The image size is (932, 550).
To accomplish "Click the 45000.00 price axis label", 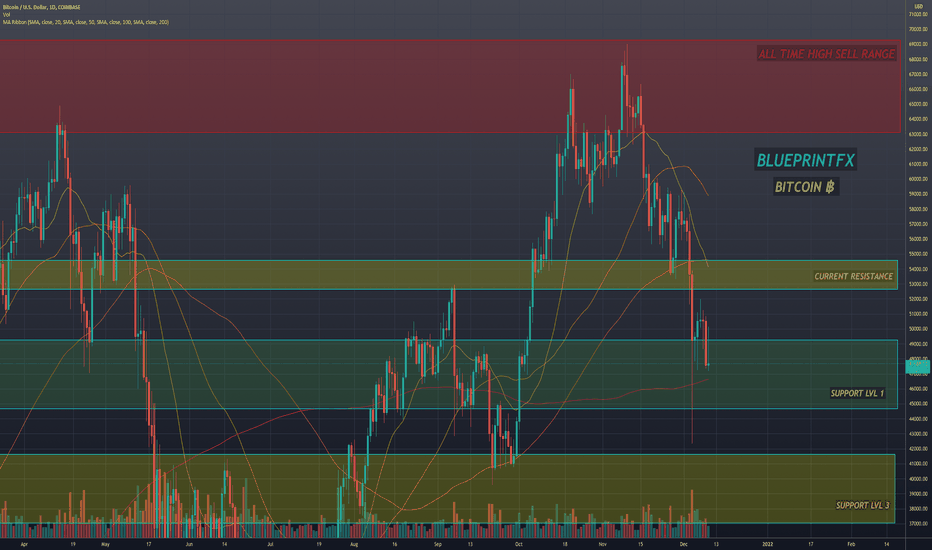I will coord(918,404).
